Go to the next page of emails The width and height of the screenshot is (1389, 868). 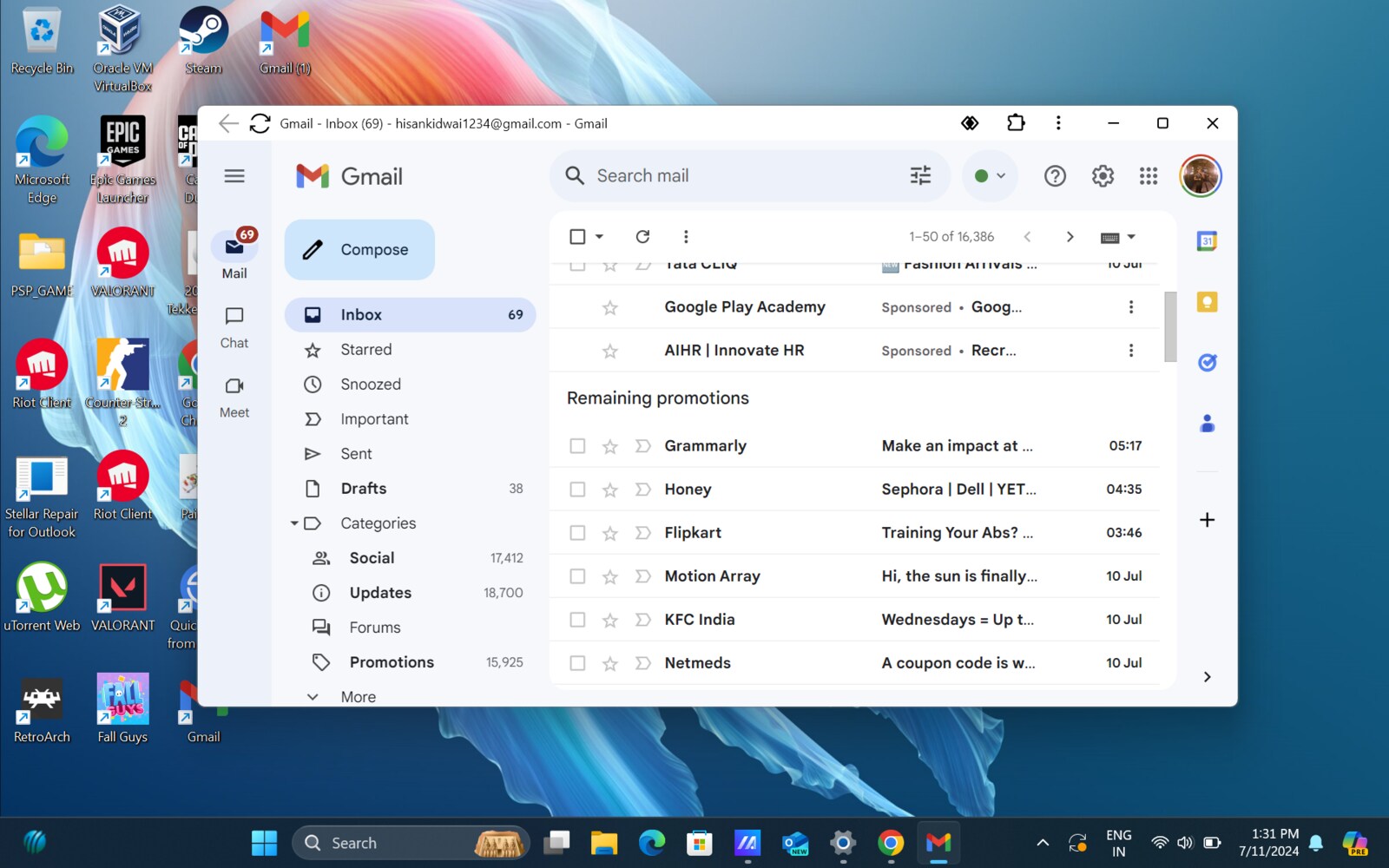[1070, 236]
